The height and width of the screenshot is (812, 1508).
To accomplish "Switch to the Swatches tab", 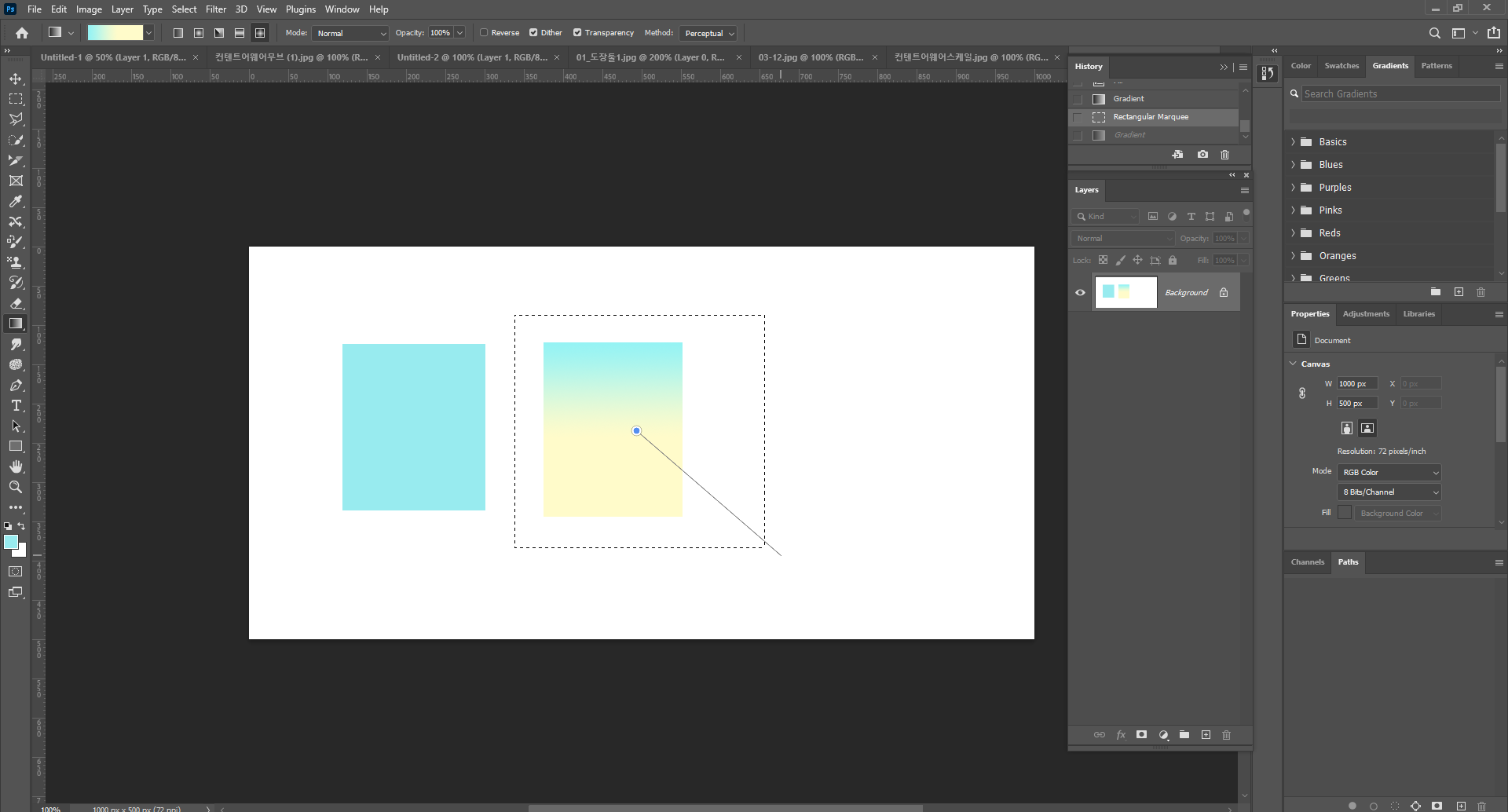I will (1341, 66).
